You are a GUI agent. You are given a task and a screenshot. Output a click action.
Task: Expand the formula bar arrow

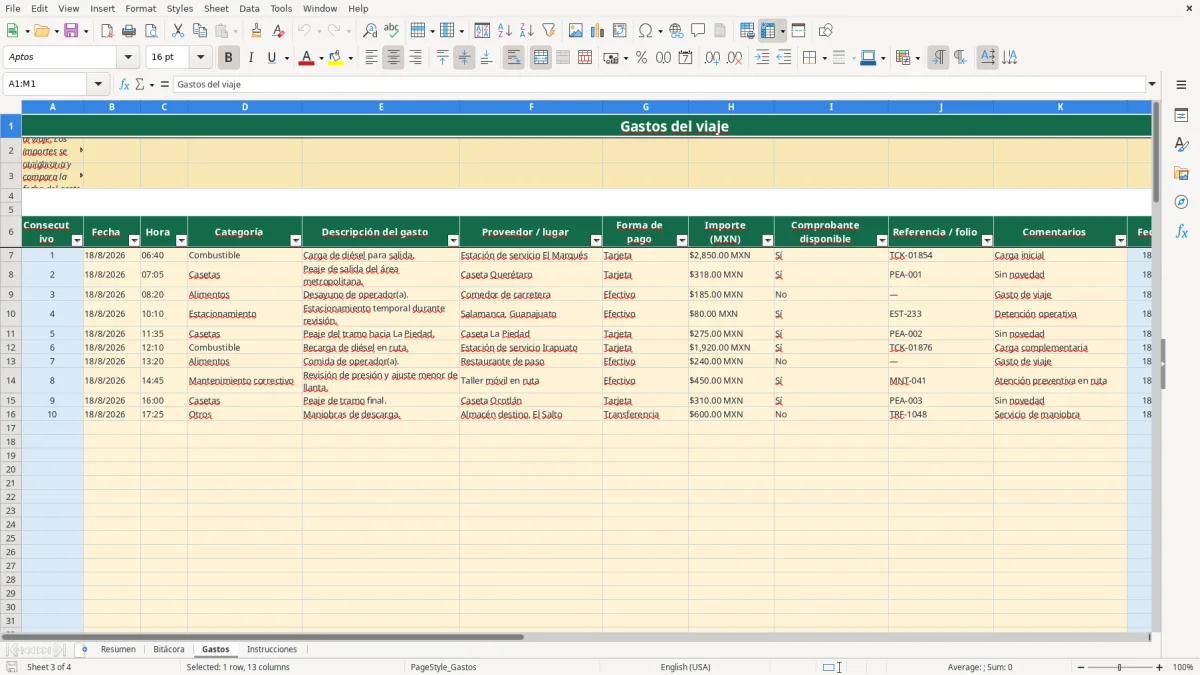(1152, 84)
